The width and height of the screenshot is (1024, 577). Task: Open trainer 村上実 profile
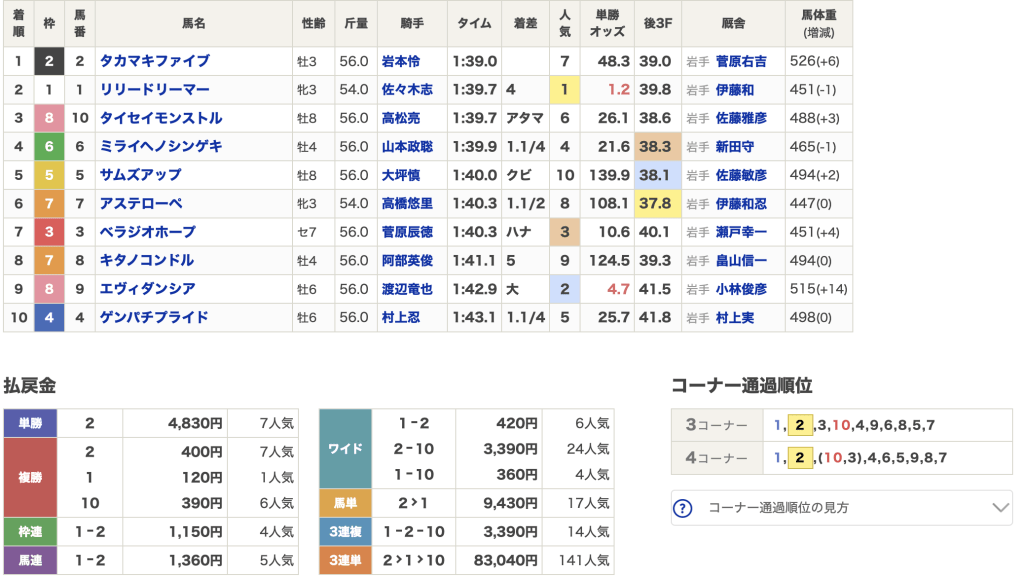pos(735,317)
